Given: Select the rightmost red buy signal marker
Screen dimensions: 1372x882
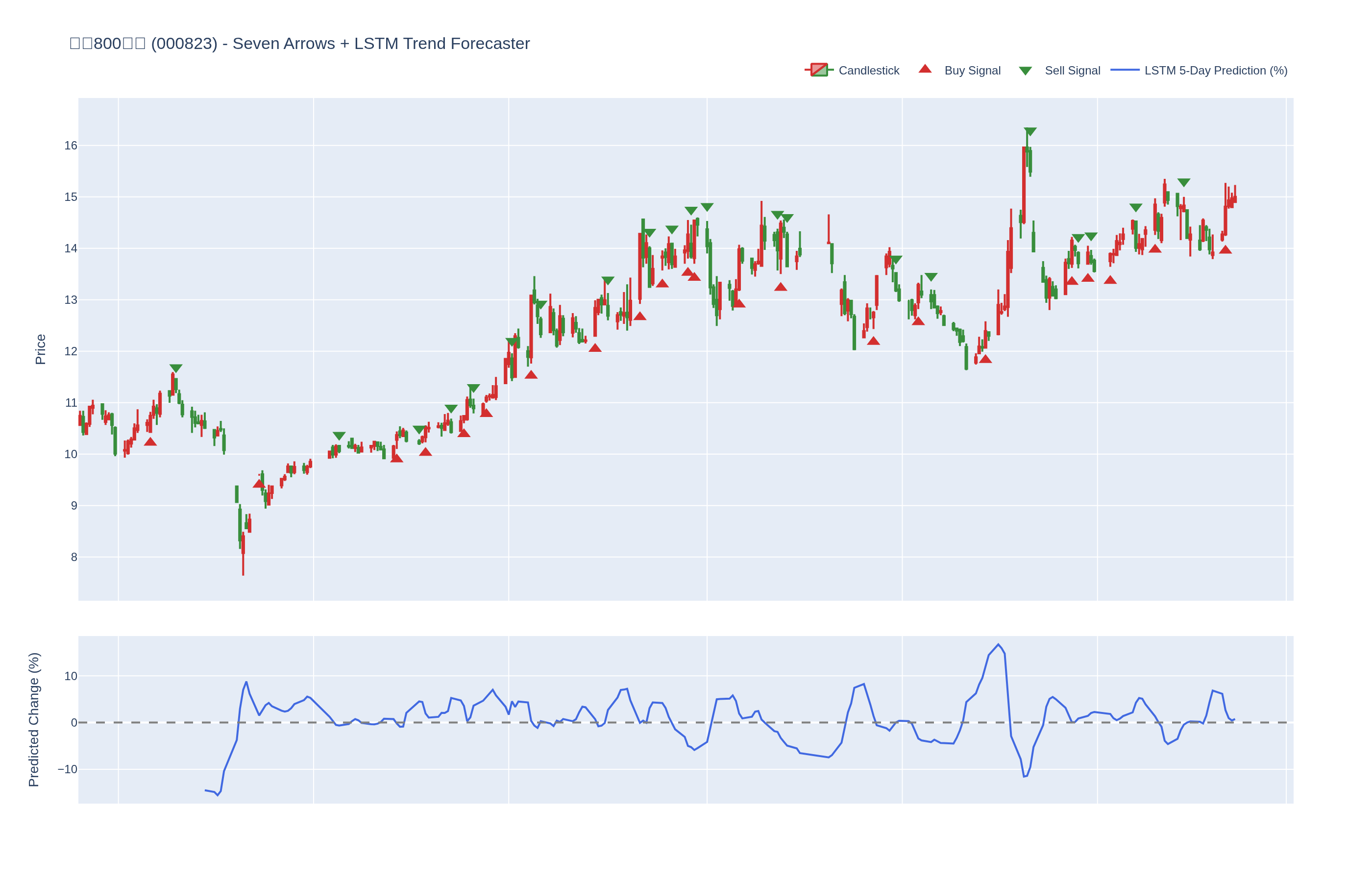Looking at the screenshot, I should click(x=1225, y=250).
